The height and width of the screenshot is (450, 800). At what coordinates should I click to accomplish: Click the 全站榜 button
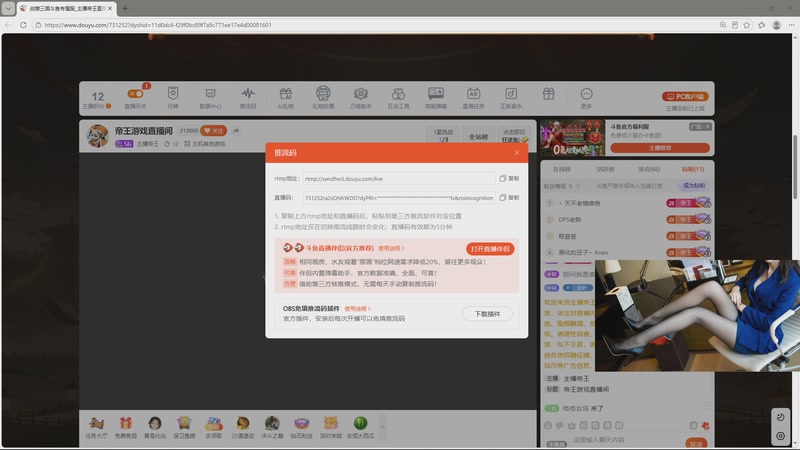click(x=479, y=137)
